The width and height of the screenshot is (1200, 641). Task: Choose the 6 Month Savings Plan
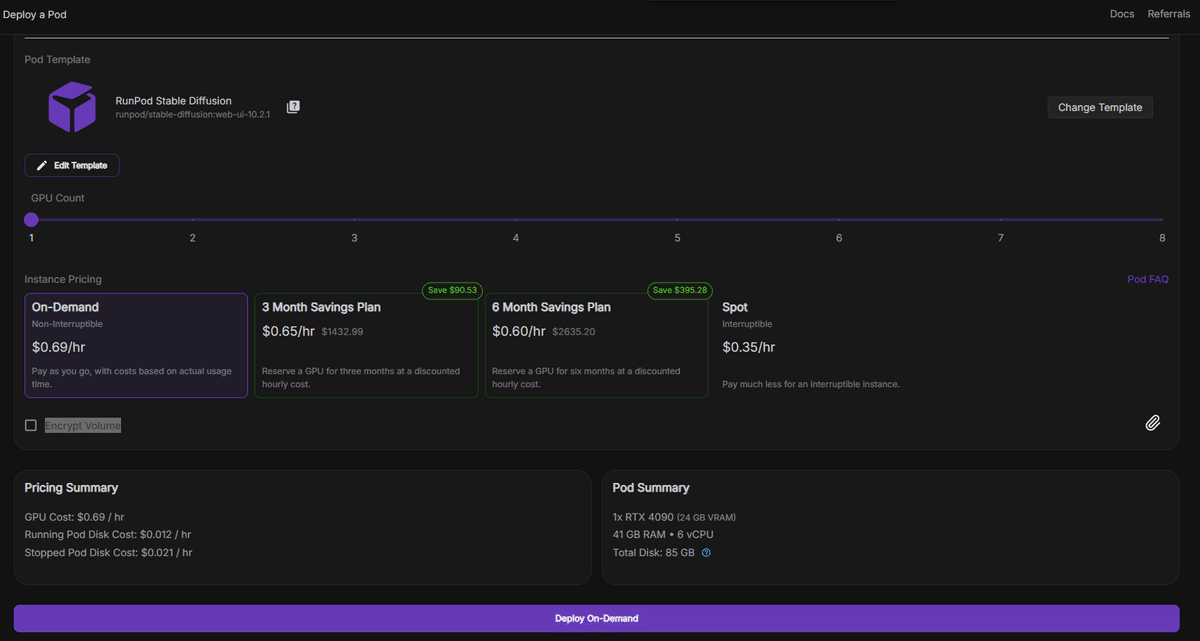(x=596, y=345)
